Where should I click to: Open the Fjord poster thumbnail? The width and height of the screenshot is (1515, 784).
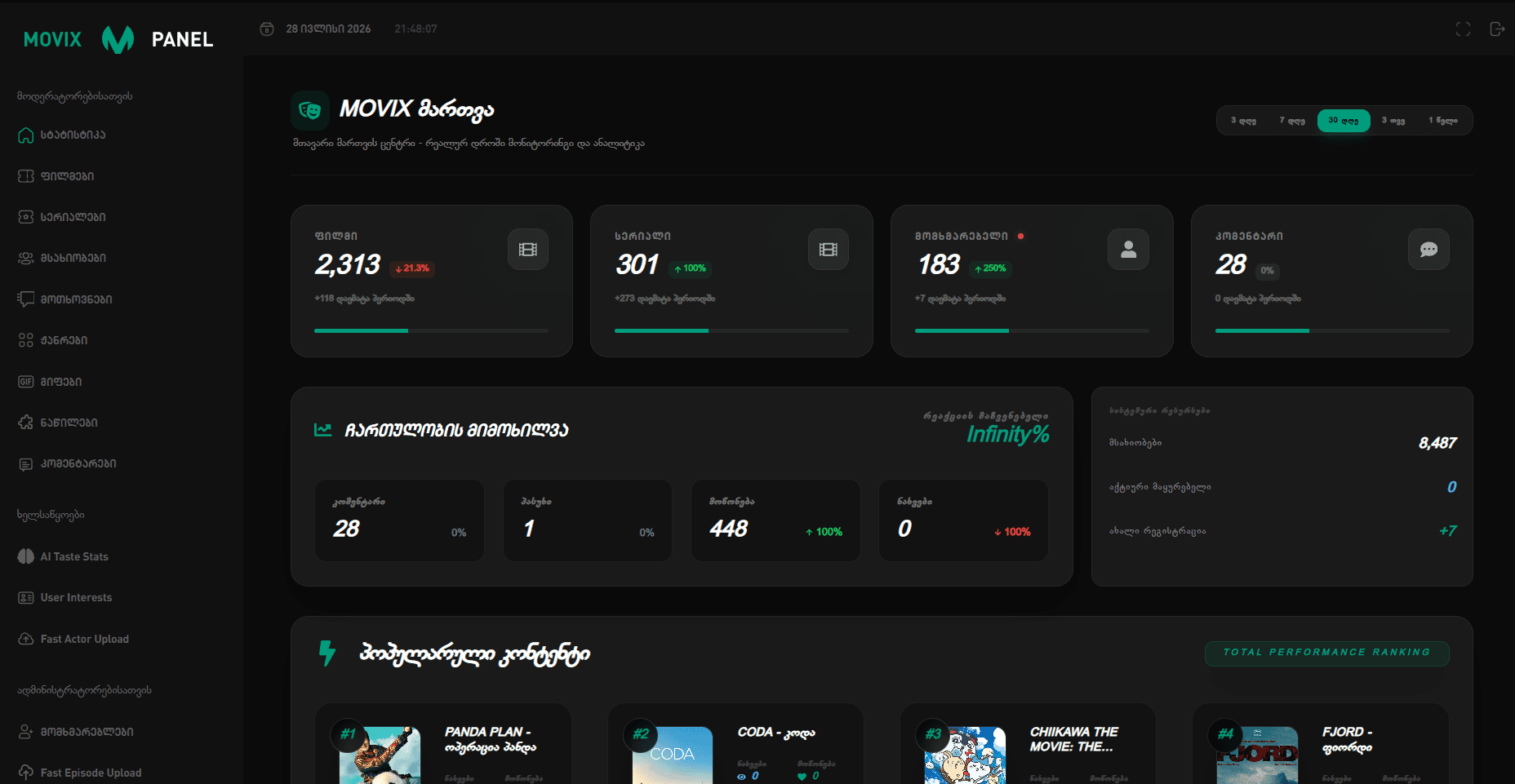(x=1257, y=755)
